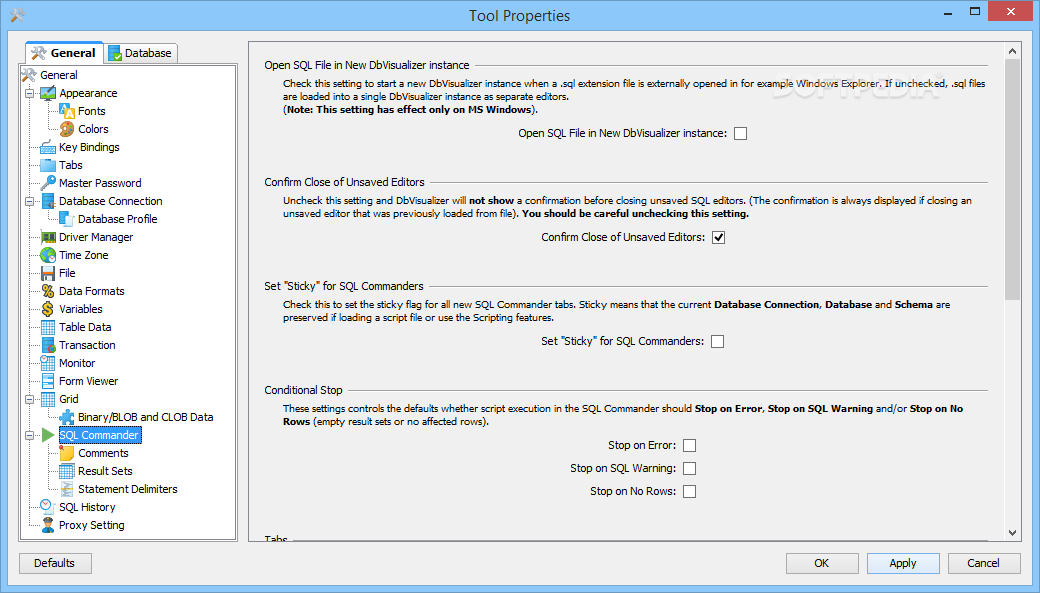
Task: Click the Tool Properties title bar icon
Action: click(x=17, y=15)
